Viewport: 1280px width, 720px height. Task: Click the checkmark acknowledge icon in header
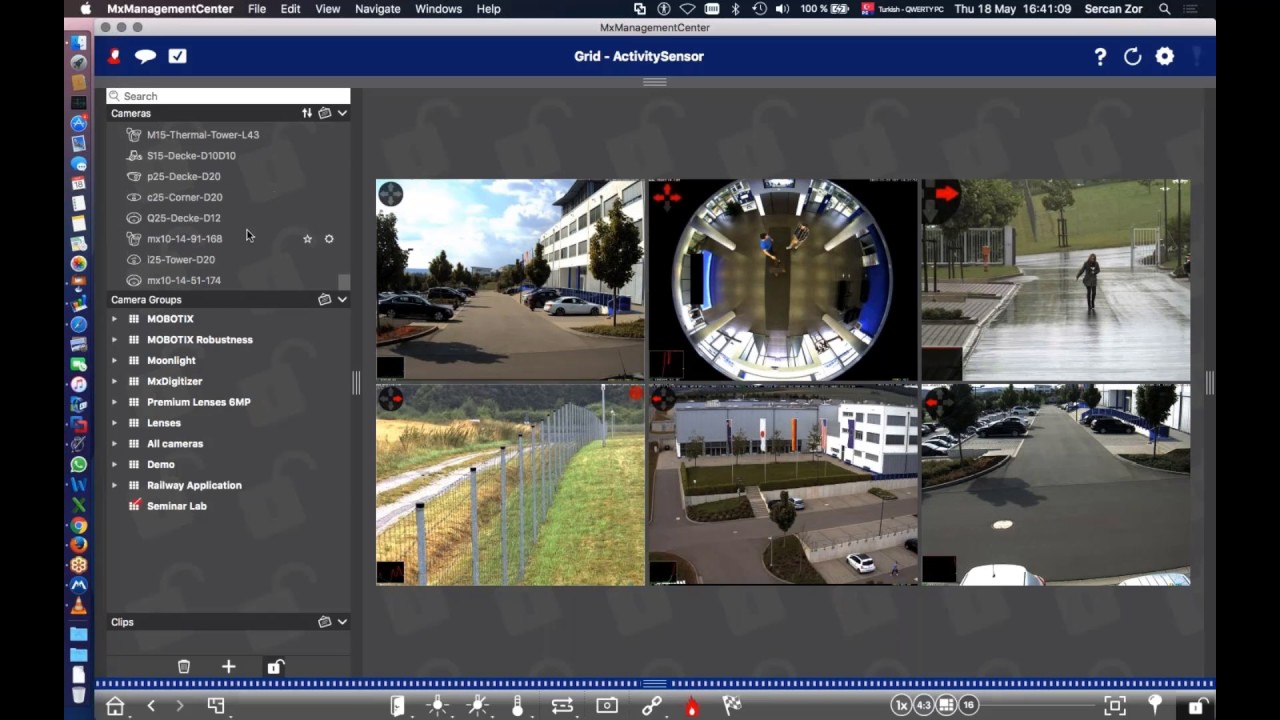coord(177,56)
